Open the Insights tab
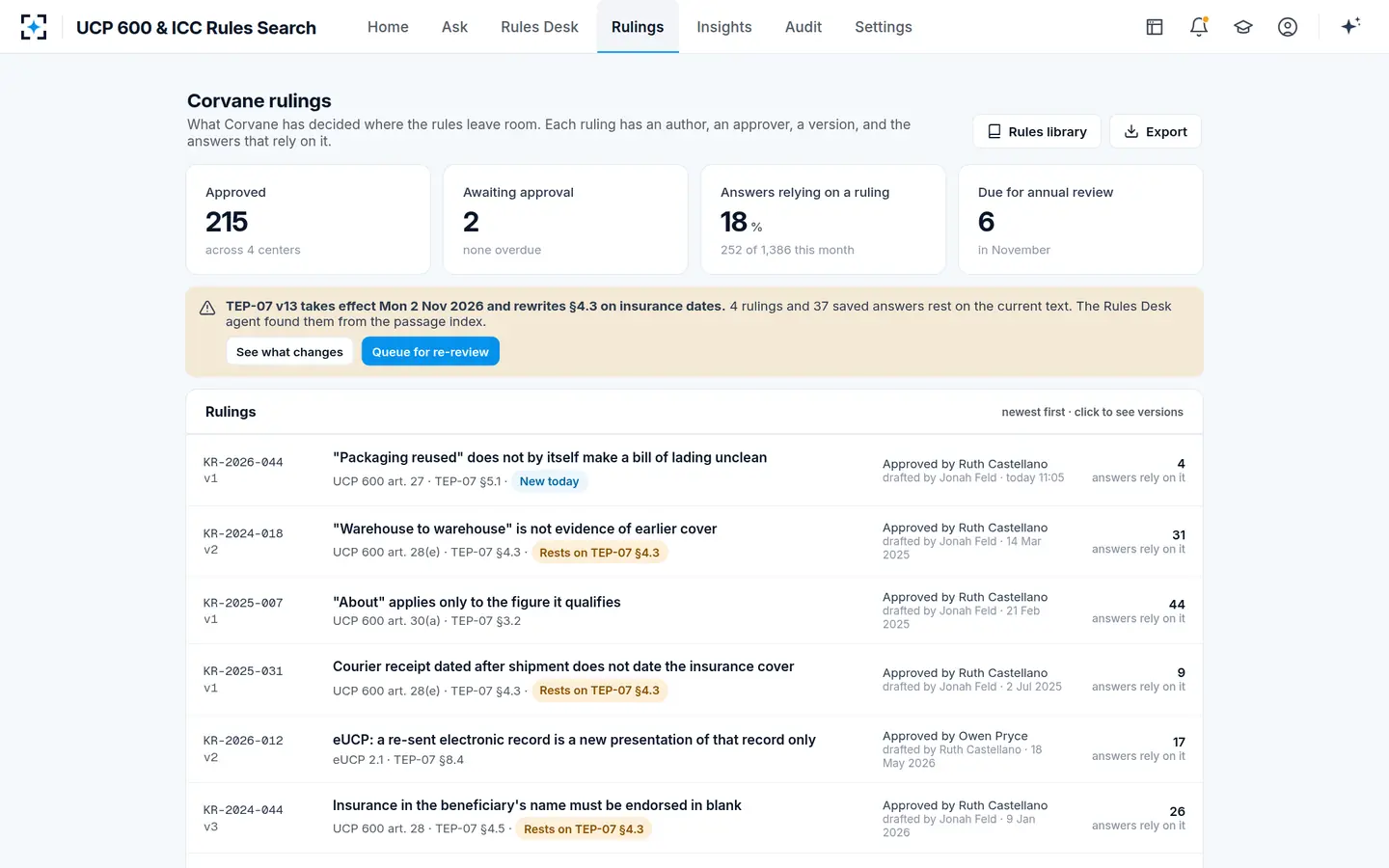1389x868 pixels. 724,27
